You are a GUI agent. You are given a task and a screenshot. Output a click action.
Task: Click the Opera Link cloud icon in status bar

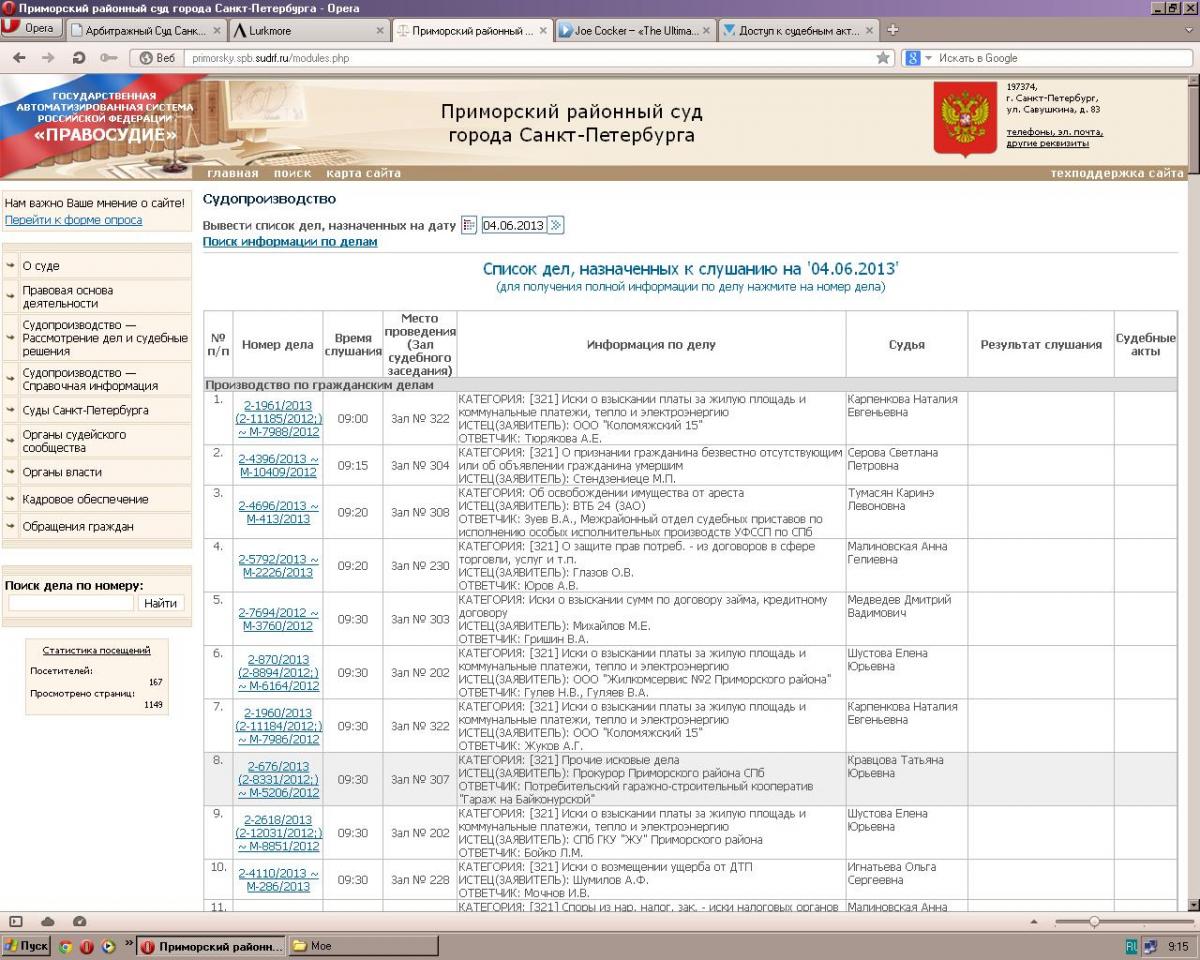click(x=47, y=921)
